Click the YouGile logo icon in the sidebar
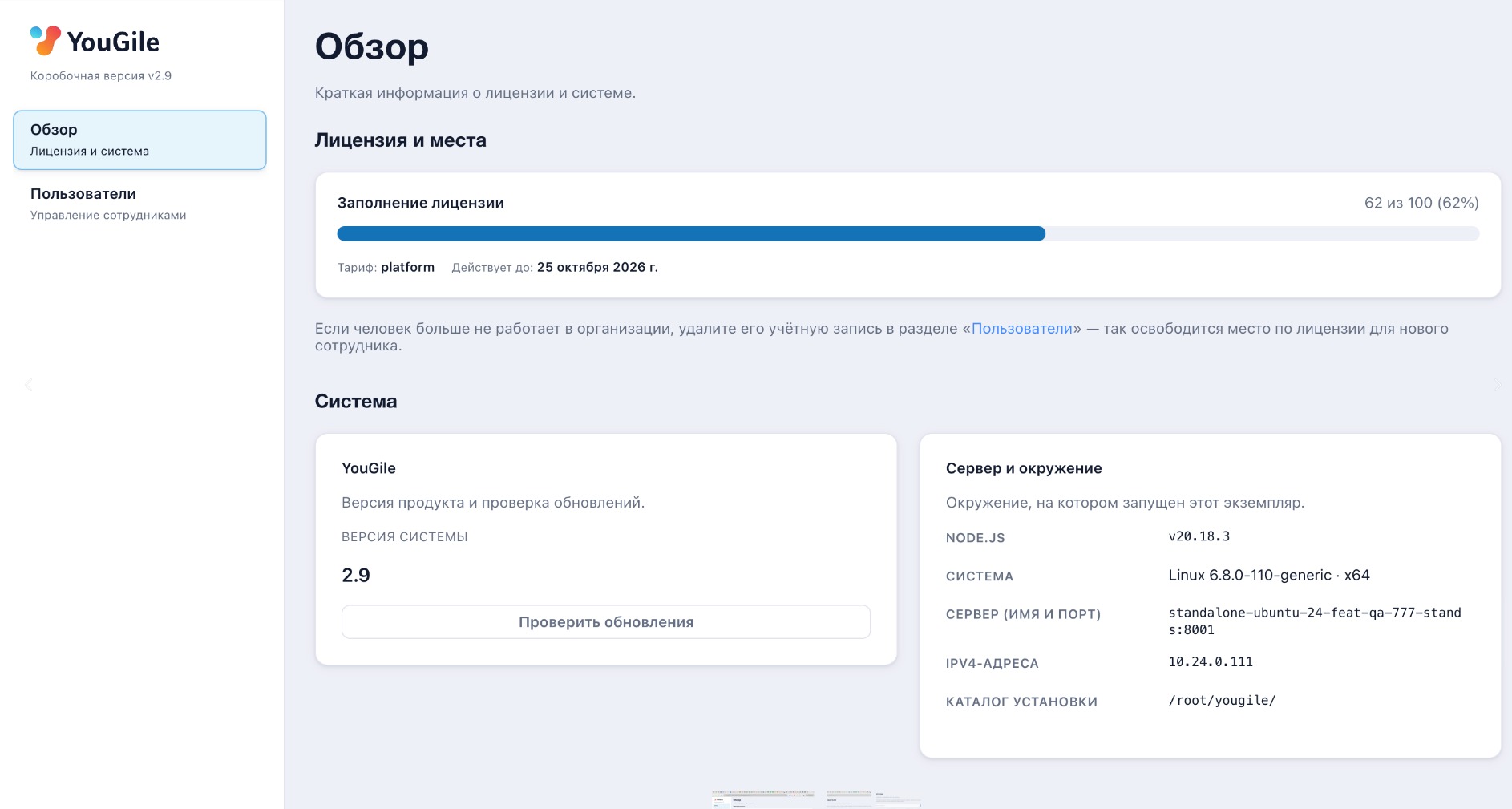The width and height of the screenshot is (1512, 809). click(x=45, y=40)
